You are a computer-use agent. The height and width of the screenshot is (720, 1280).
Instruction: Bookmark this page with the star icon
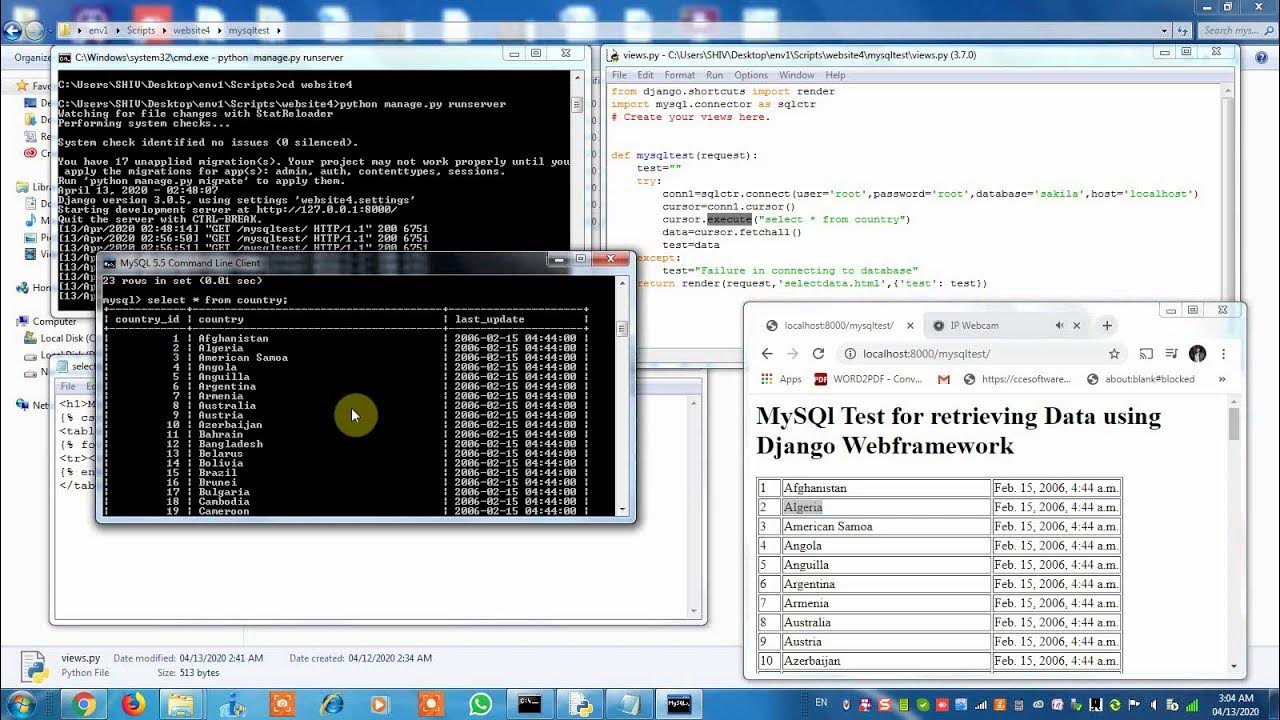(x=1114, y=353)
